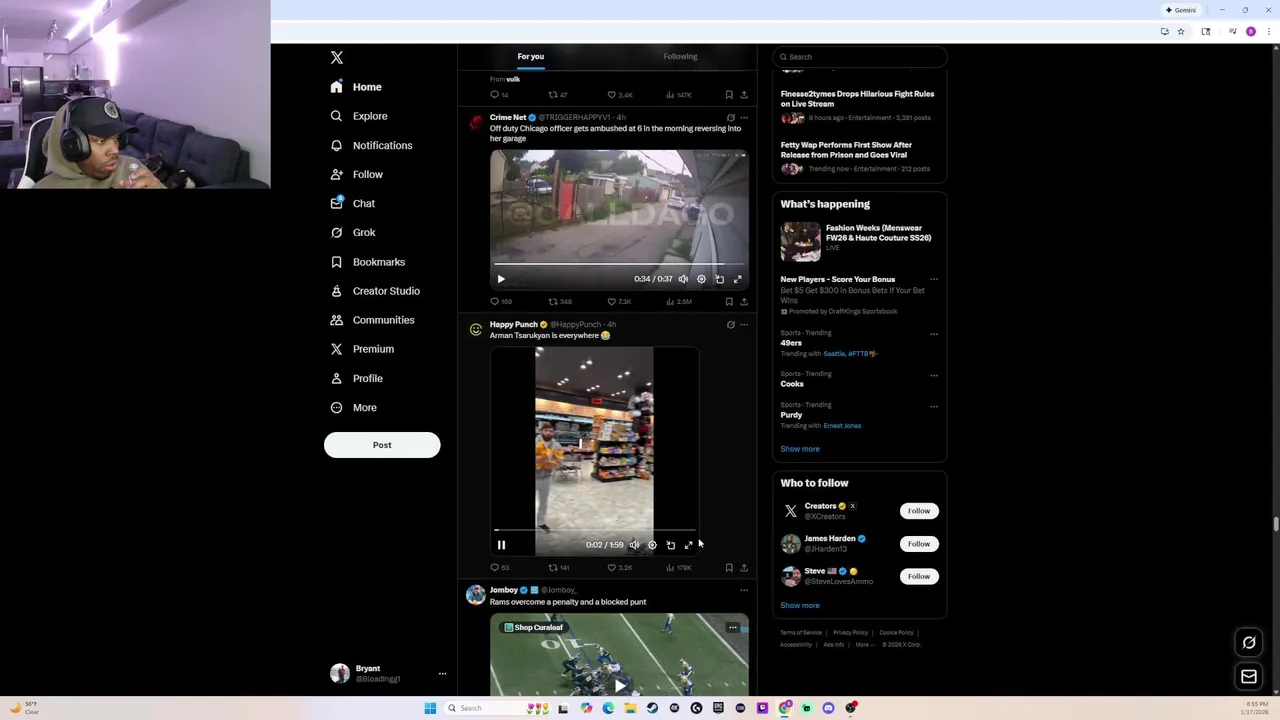Open Grok explain icon on Happy Punch post
Image resolution: width=1280 pixels, height=720 pixels.
tap(730, 325)
